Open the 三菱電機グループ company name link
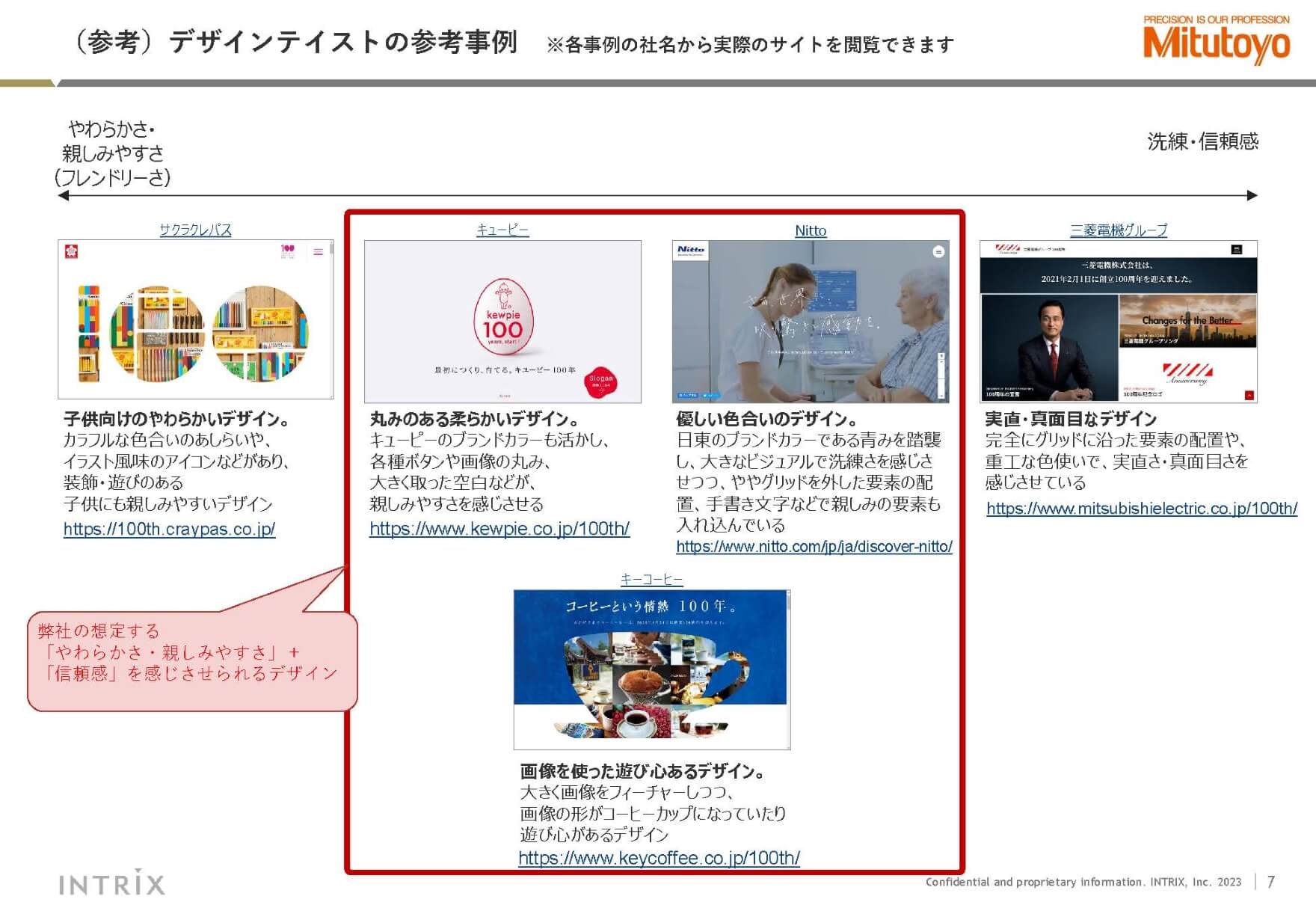Image resolution: width=1316 pixels, height=911 pixels. [x=1119, y=230]
